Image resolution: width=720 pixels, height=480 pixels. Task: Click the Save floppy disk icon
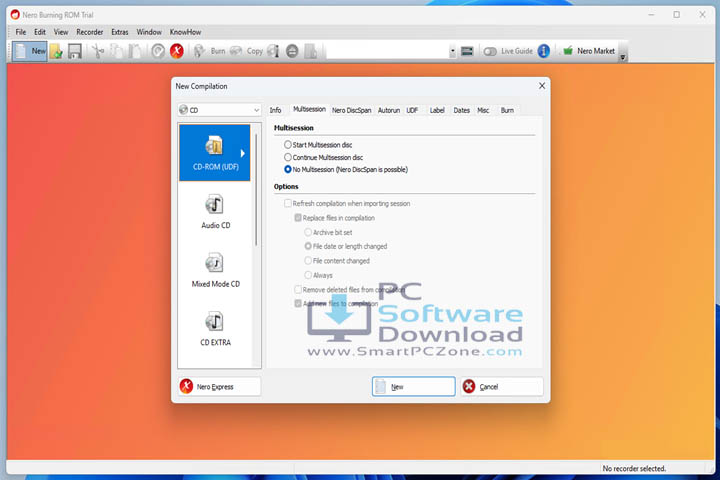click(x=74, y=51)
